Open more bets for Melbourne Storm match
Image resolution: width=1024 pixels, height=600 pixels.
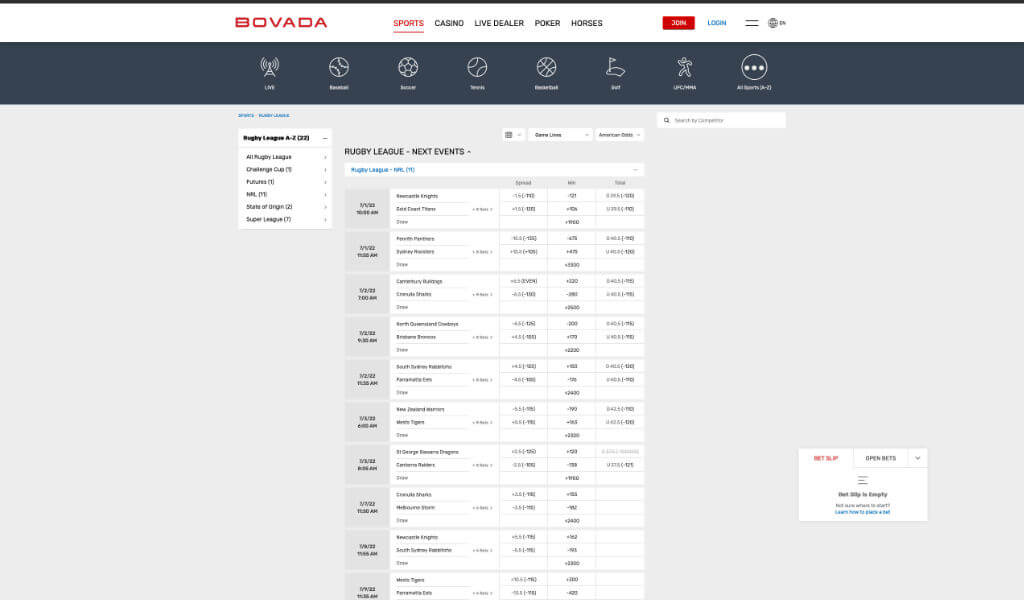482,508
